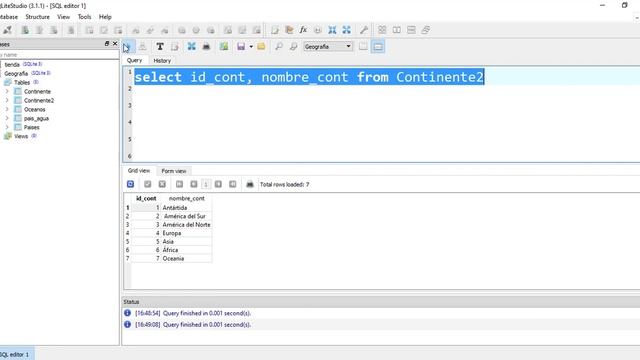640x360 pixels.
Task: Select the Tables node
Action: pyautogui.click(x=22, y=82)
